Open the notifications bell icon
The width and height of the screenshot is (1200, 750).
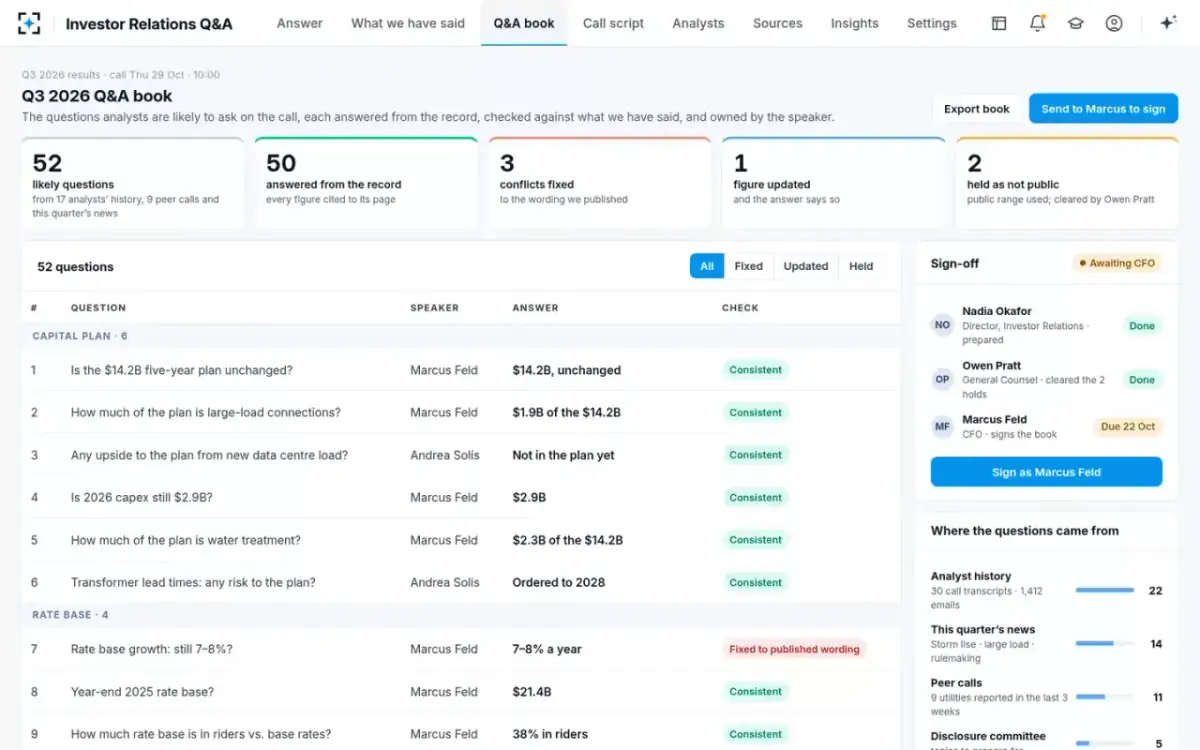point(1037,23)
